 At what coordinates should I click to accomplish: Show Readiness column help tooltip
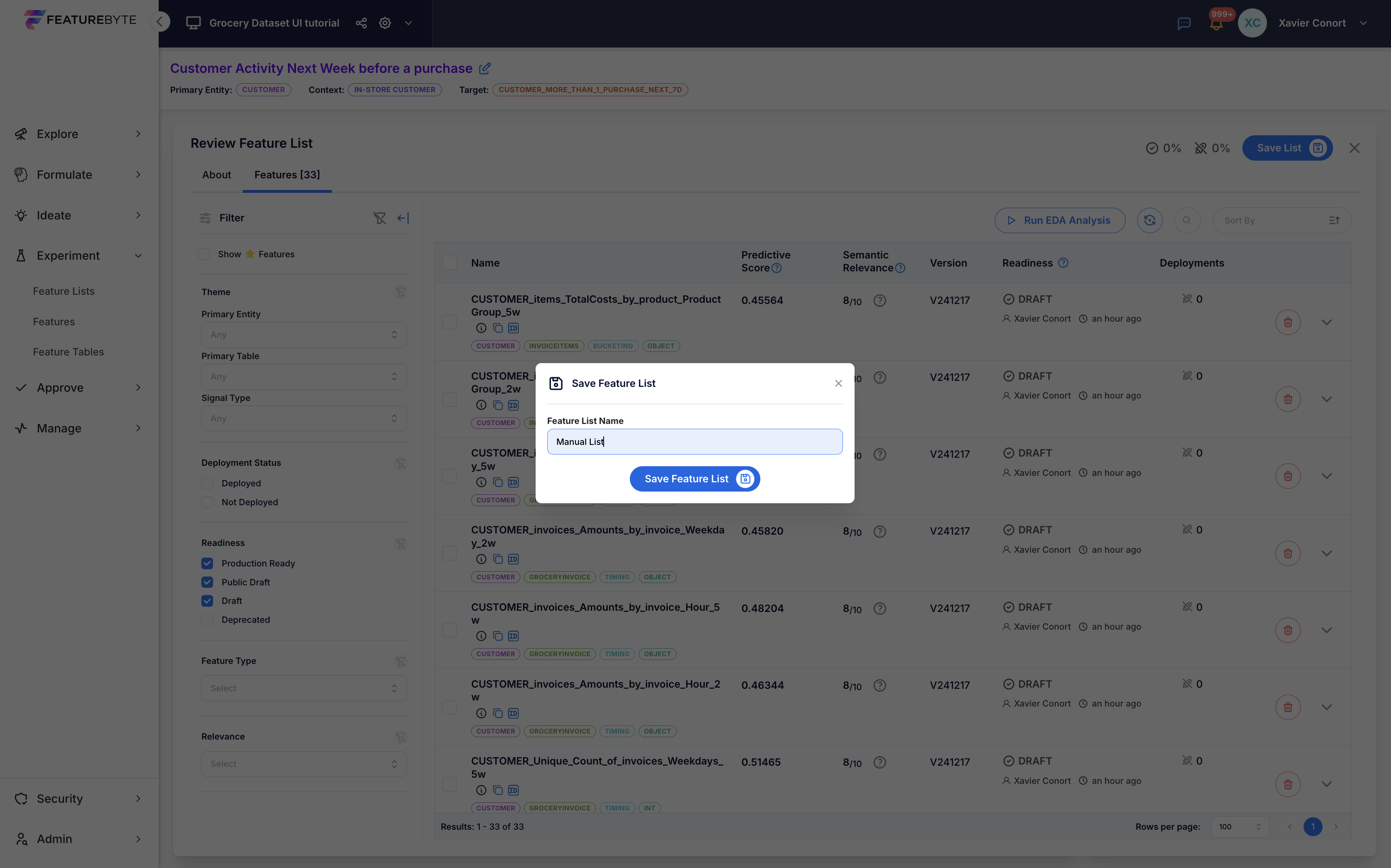1063,263
